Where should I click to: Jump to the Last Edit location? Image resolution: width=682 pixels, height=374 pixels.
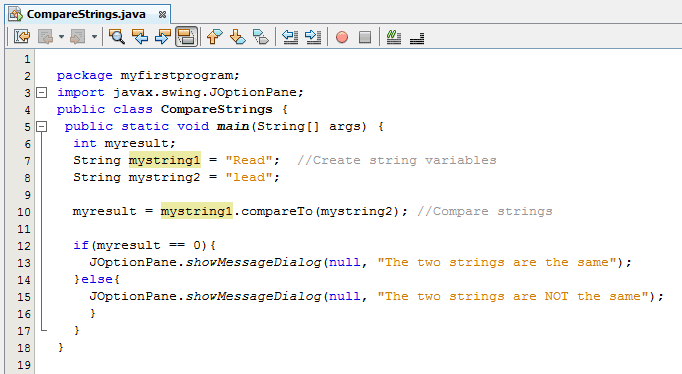22,37
